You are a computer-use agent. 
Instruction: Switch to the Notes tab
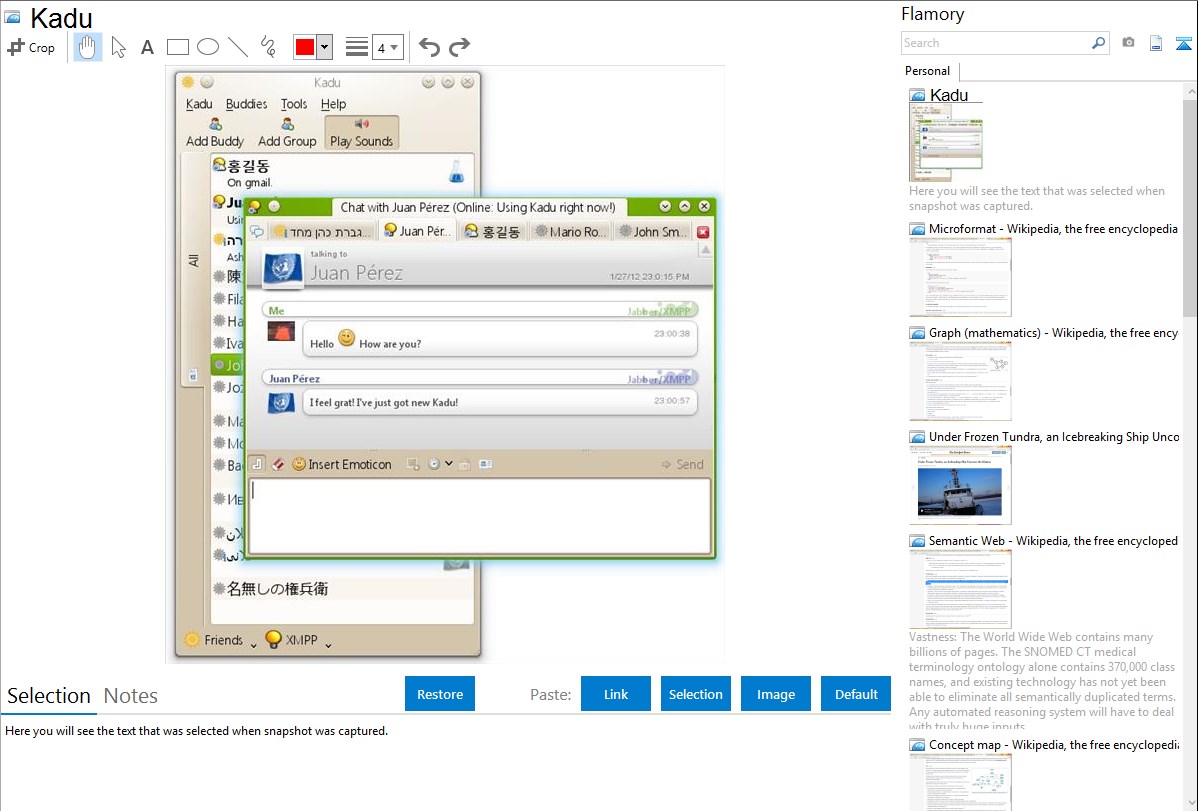tap(131, 696)
